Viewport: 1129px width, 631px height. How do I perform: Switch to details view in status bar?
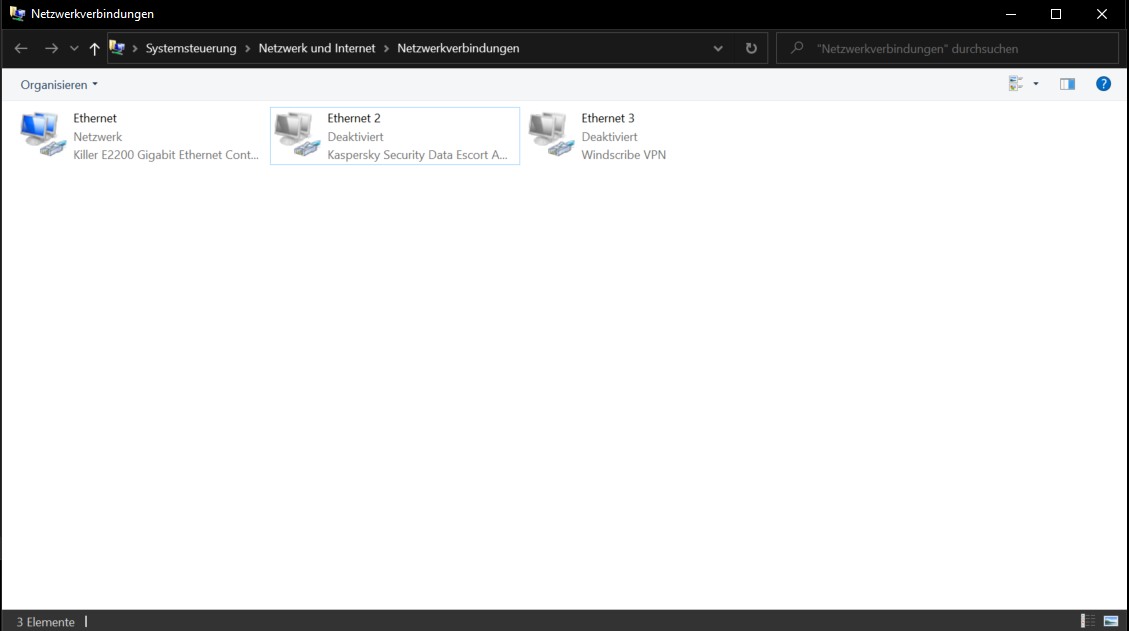pos(1088,621)
